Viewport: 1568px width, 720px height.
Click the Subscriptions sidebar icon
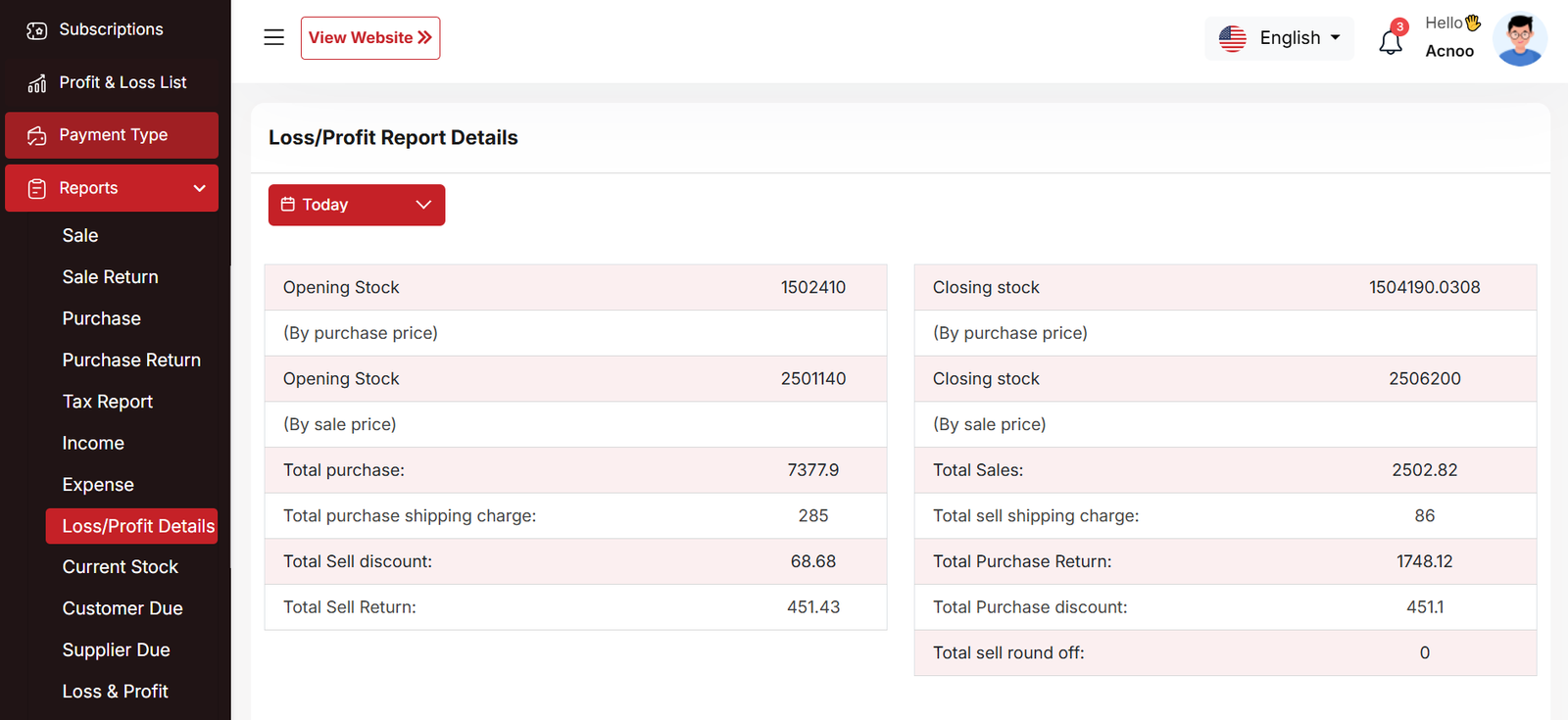tap(37, 30)
